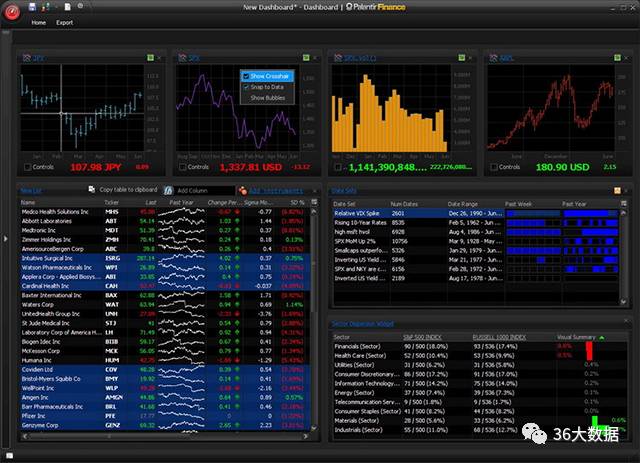
Task: Click the chart icon beside the AAPL panel title
Action: click(x=494, y=58)
